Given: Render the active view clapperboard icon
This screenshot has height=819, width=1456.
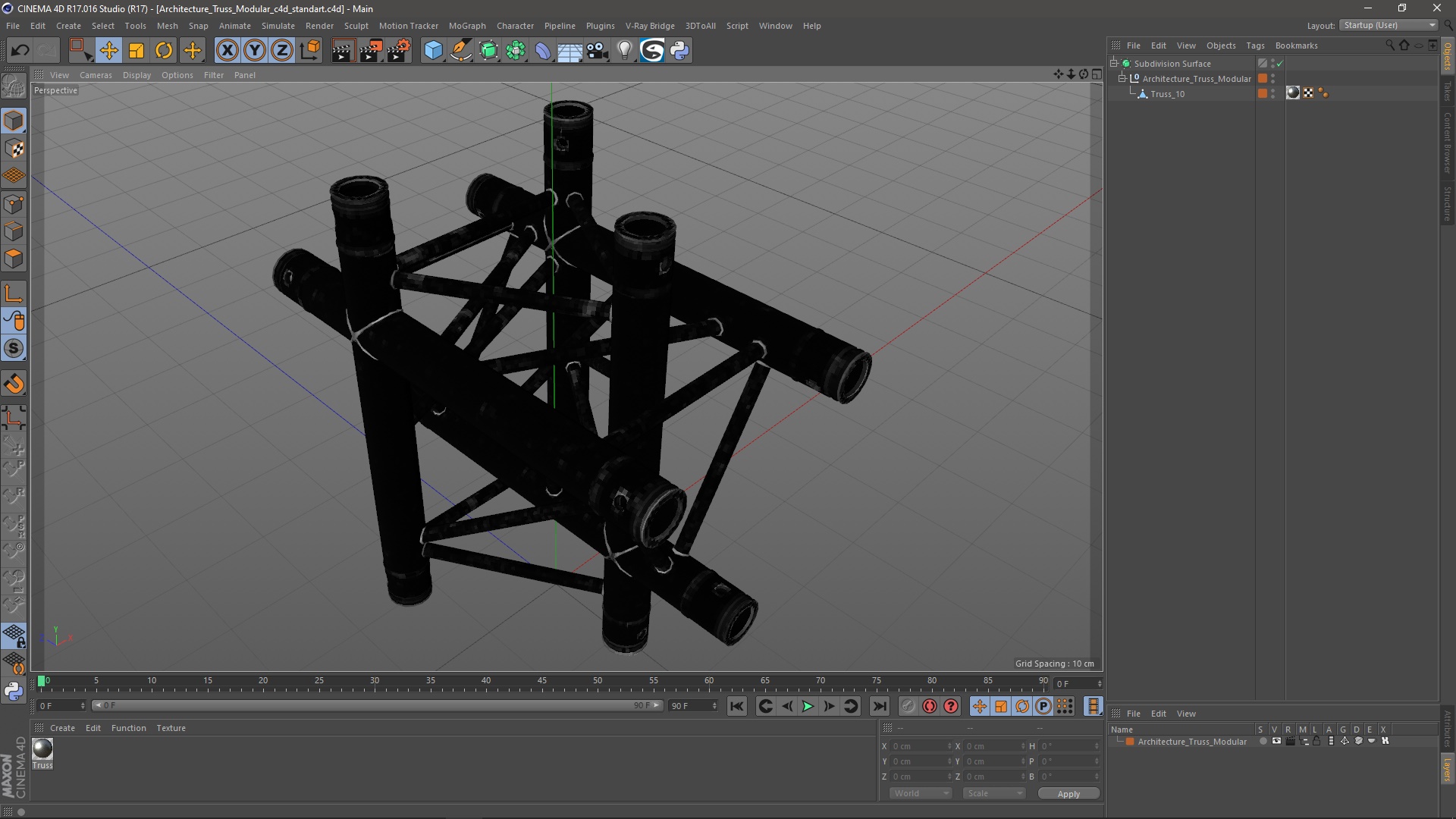Looking at the screenshot, I should coord(343,50).
